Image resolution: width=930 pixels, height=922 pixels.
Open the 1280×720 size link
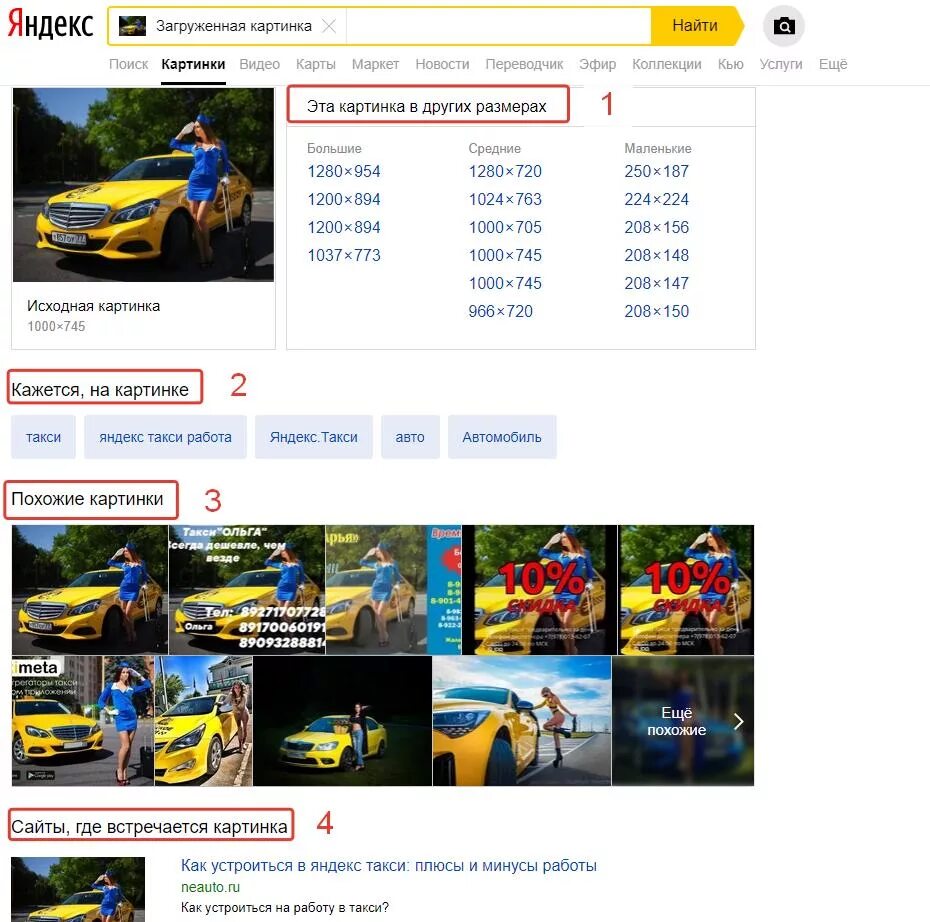point(505,171)
